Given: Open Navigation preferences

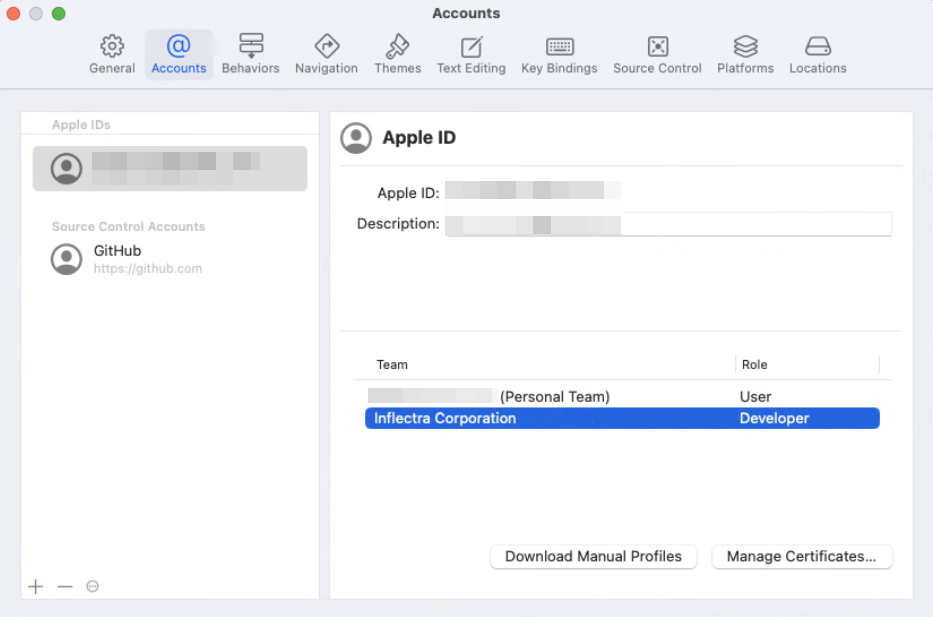Looking at the screenshot, I should click(326, 54).
